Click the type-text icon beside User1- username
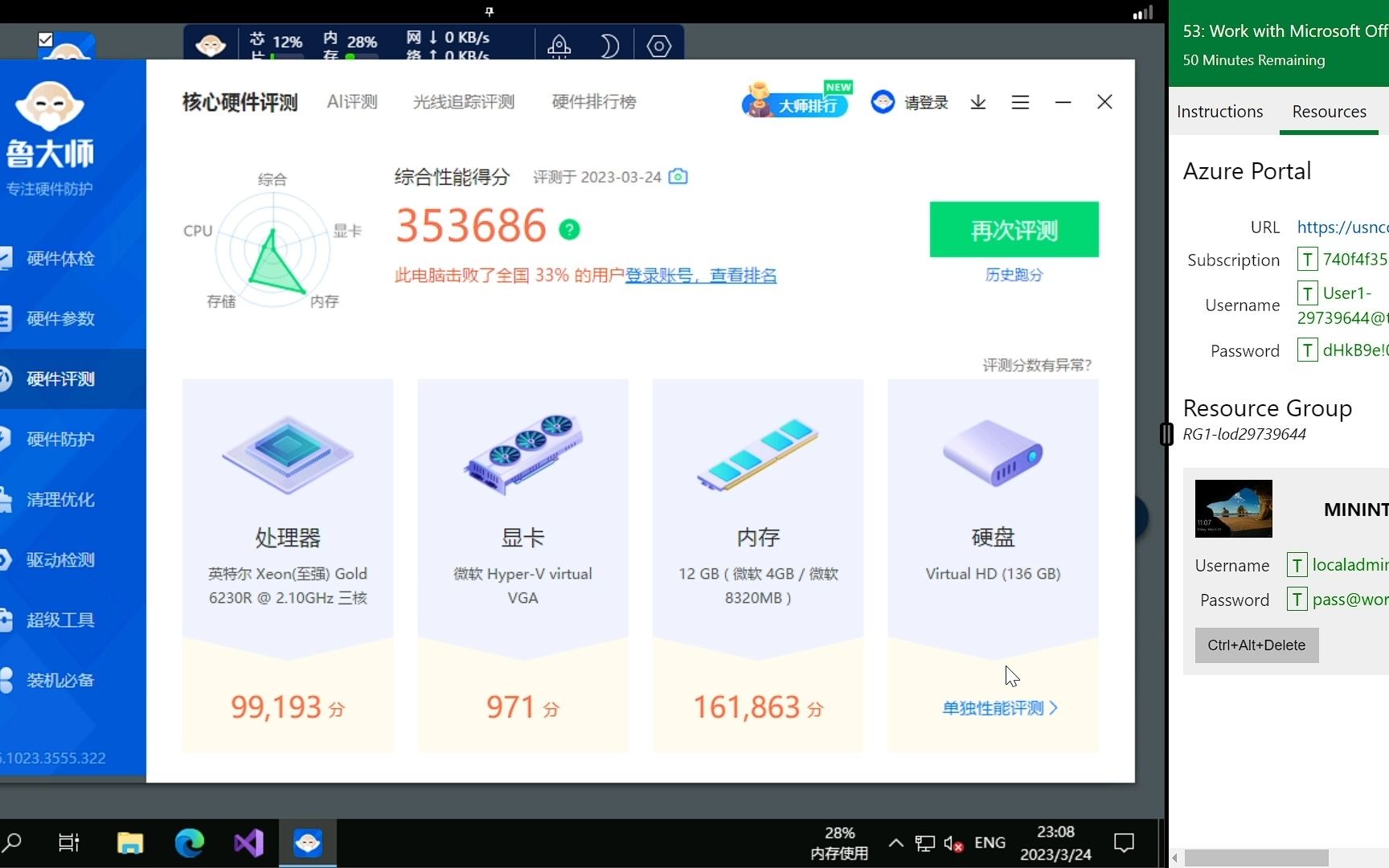 1307,293
